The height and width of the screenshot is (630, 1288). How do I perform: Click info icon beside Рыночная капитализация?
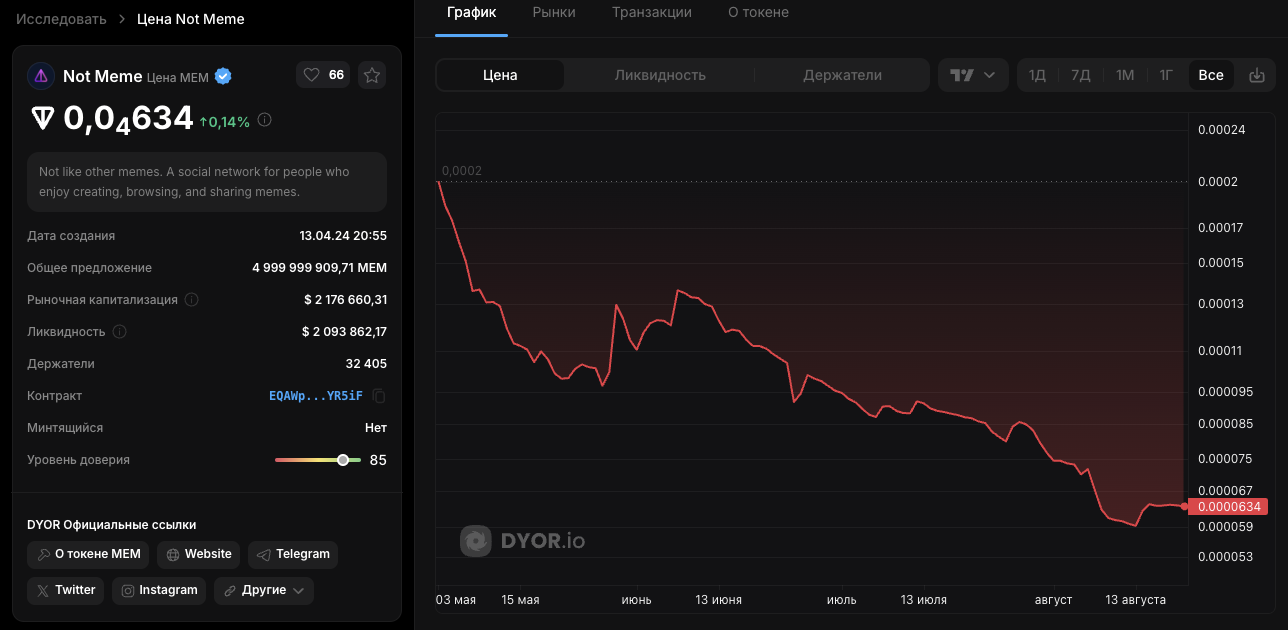pyautogui.click(x=192, y=300)
